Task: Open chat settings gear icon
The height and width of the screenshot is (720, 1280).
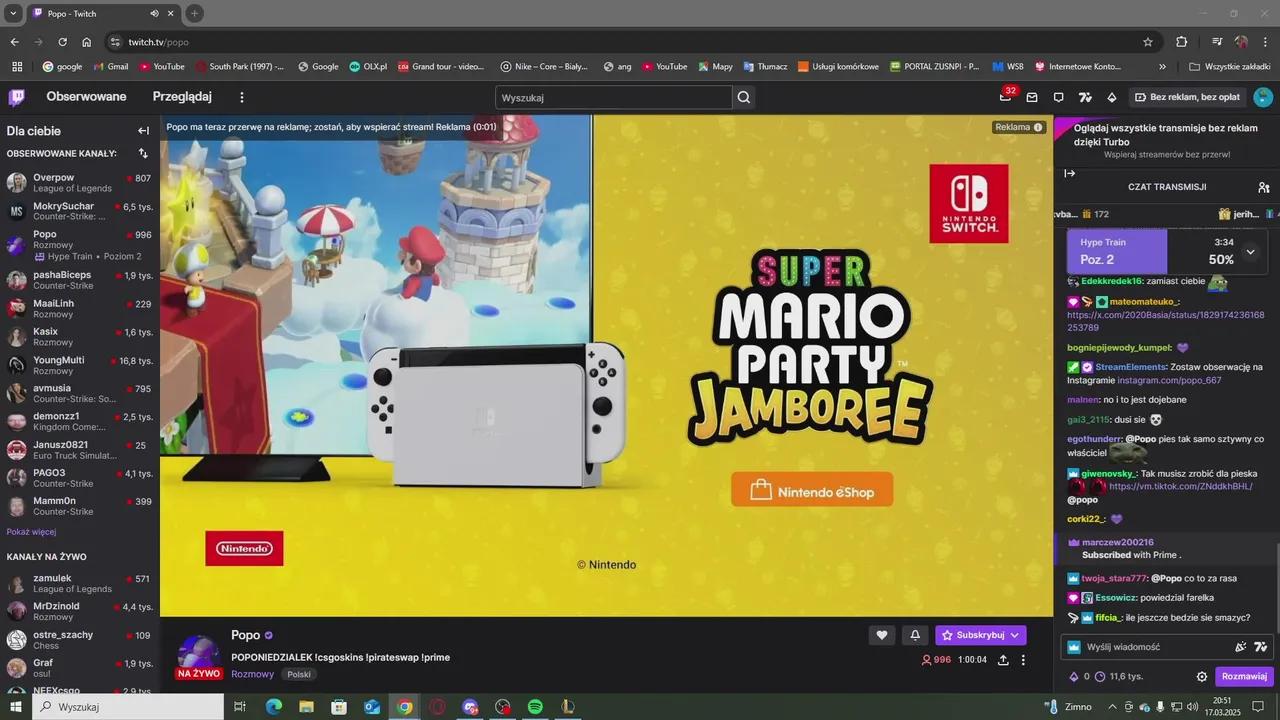Action: click(1202, 676)
